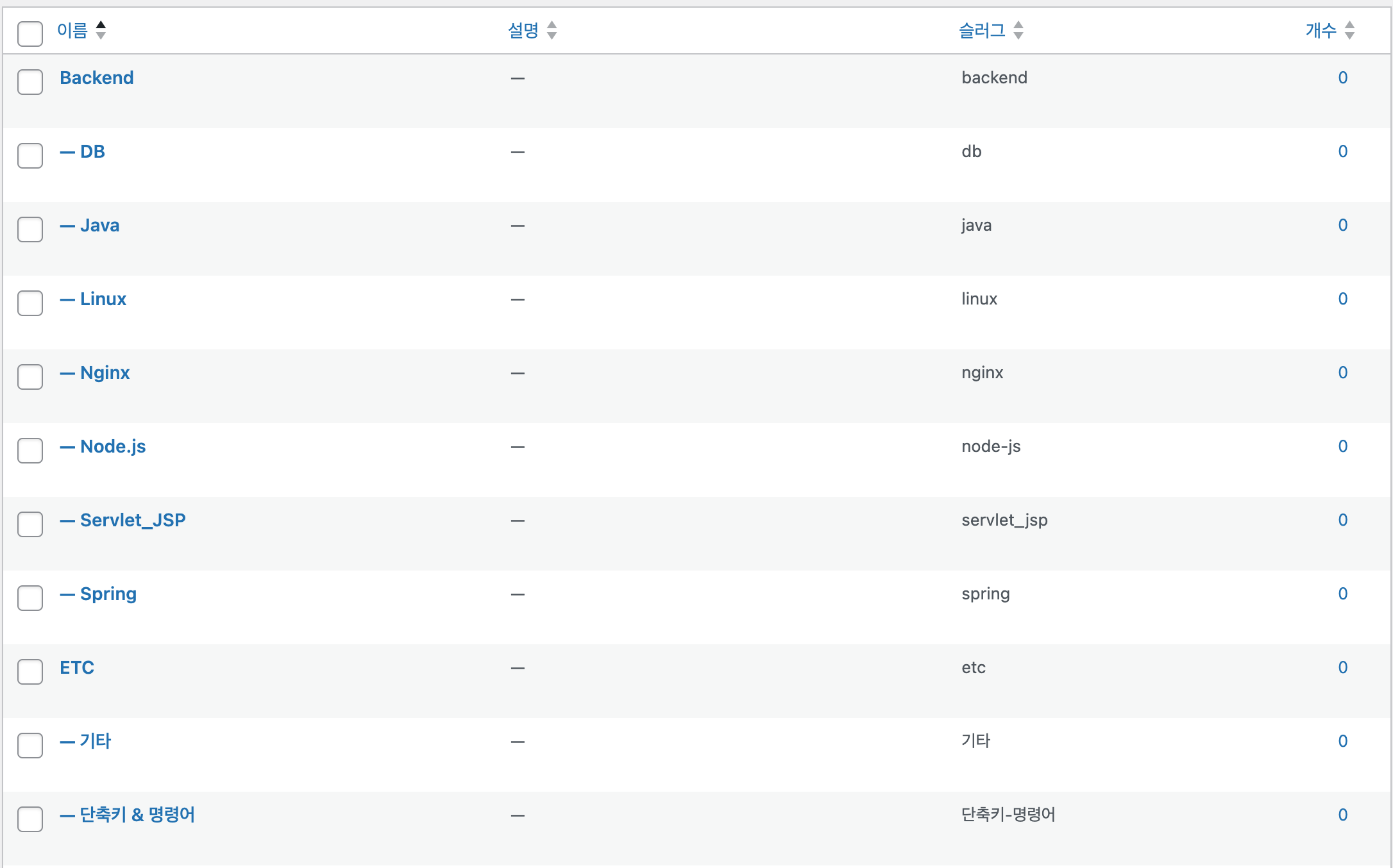Screen dimensions: 1393x868
Task: Open the Spring subcategory link
Action: click(x=98, y=594)
